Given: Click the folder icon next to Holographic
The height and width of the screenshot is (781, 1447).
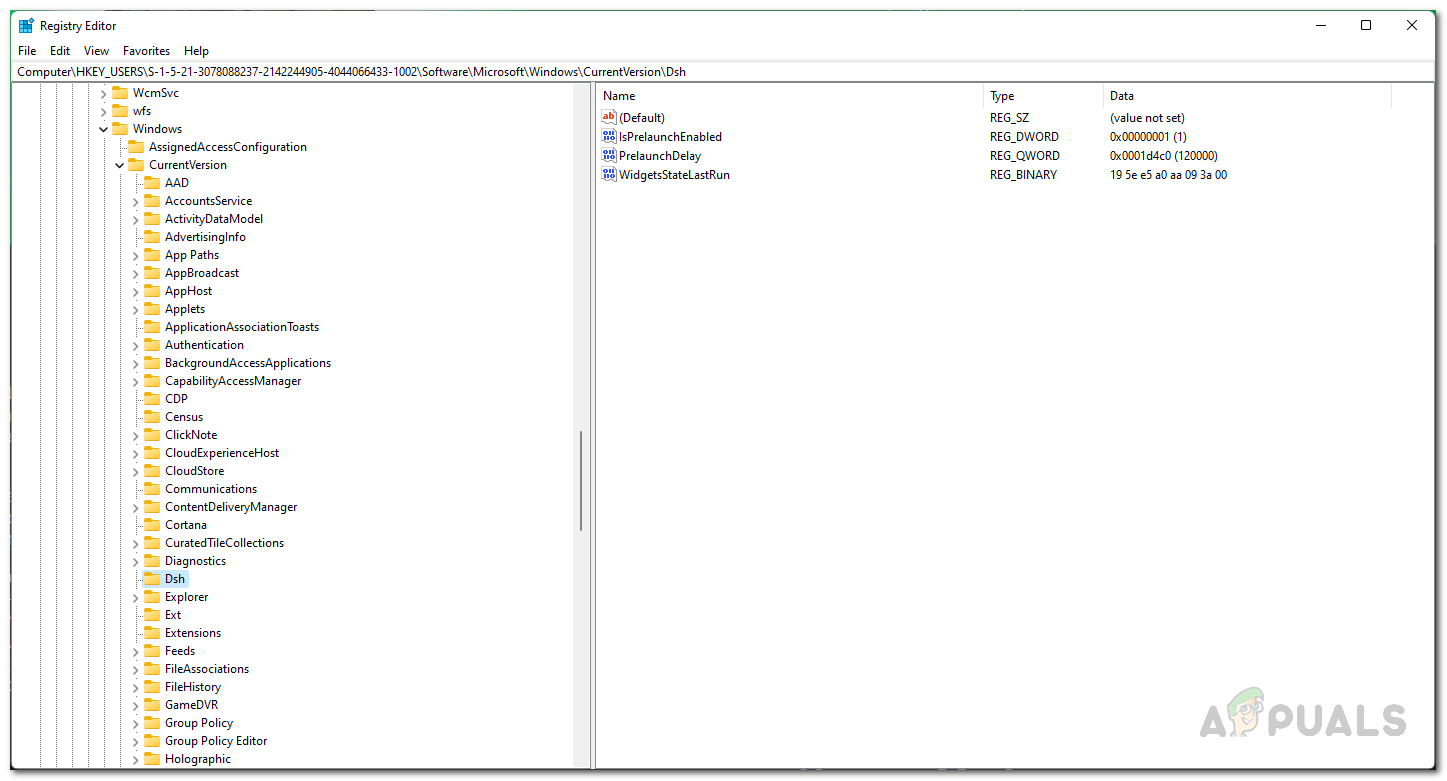Looking at the screenshot, I should point(152,759).
